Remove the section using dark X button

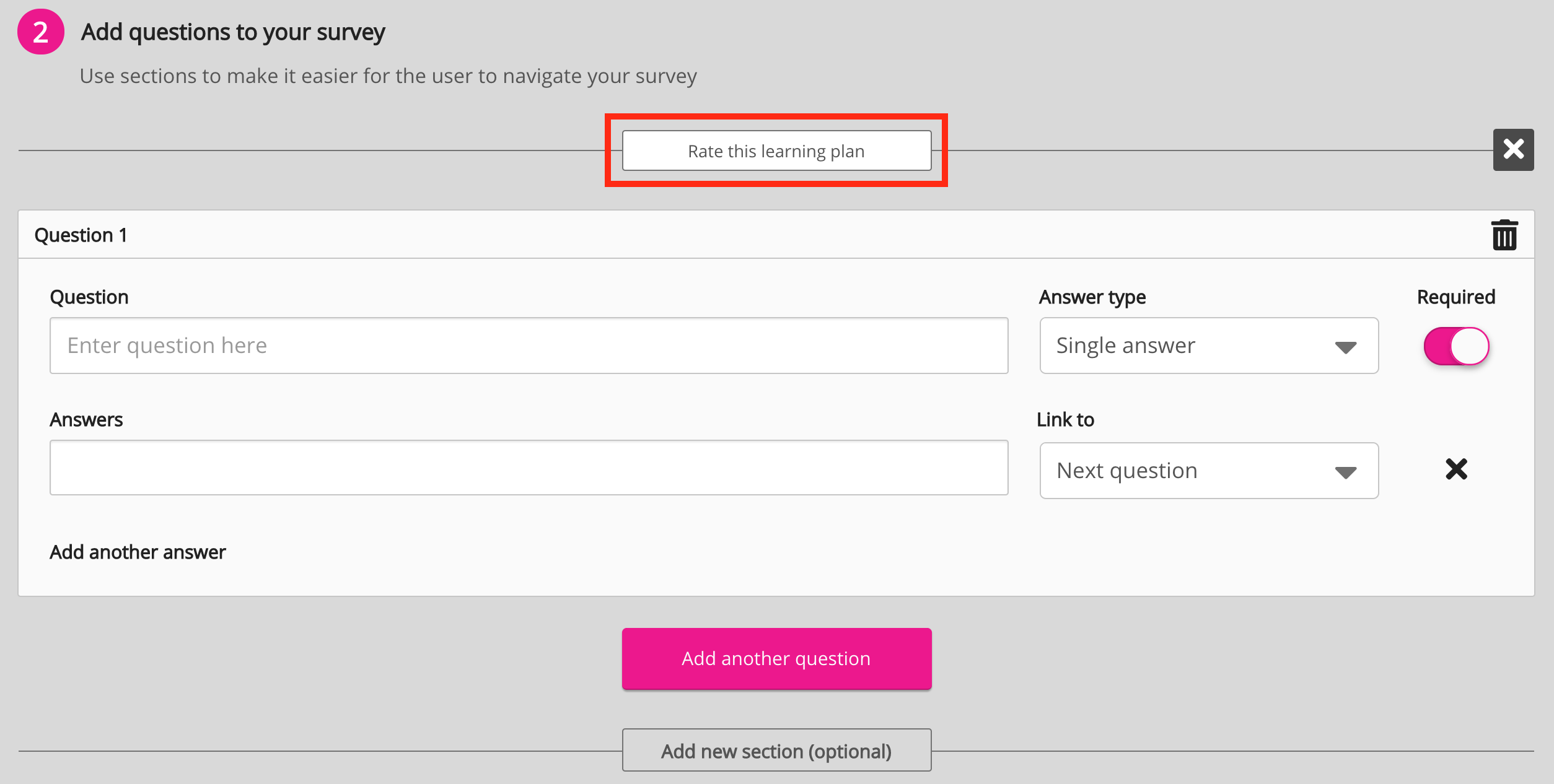click(1512, 149)
